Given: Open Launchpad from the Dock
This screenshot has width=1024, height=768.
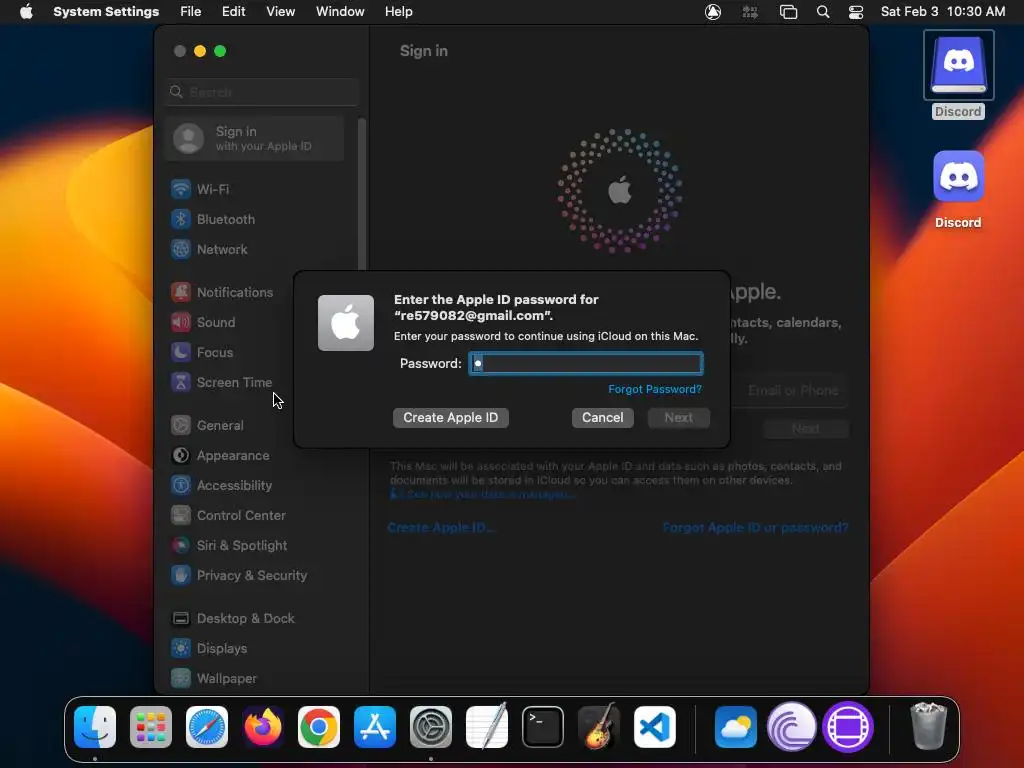Looking at the screenshot, I should click(151, 727).
